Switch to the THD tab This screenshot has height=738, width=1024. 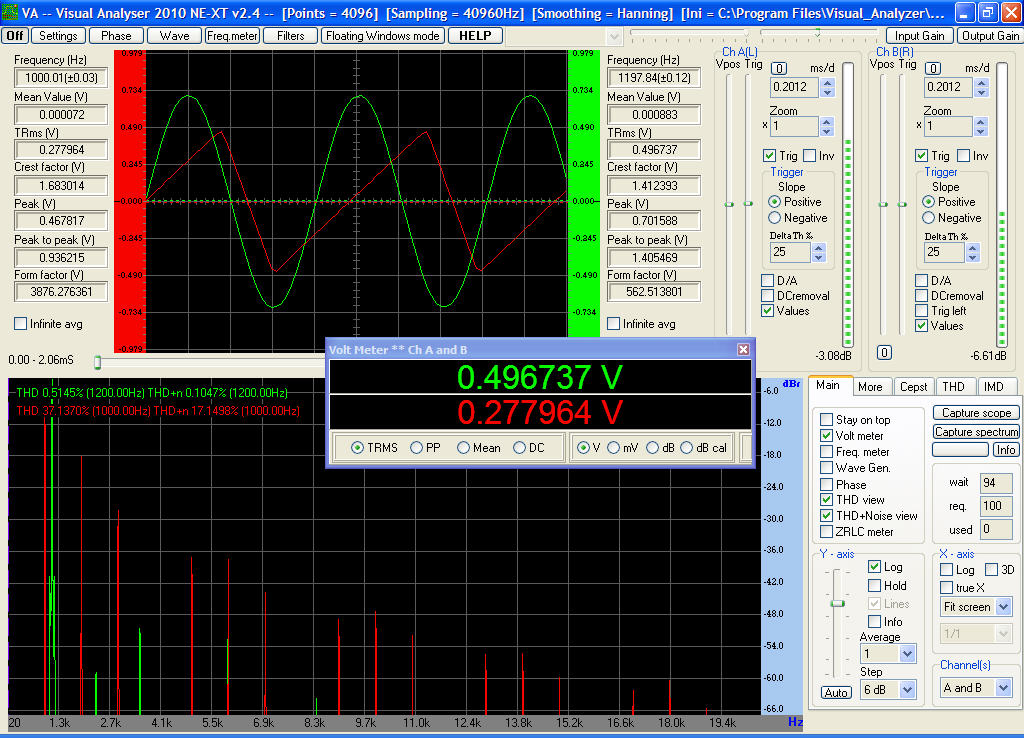click(x=953, y=387)
